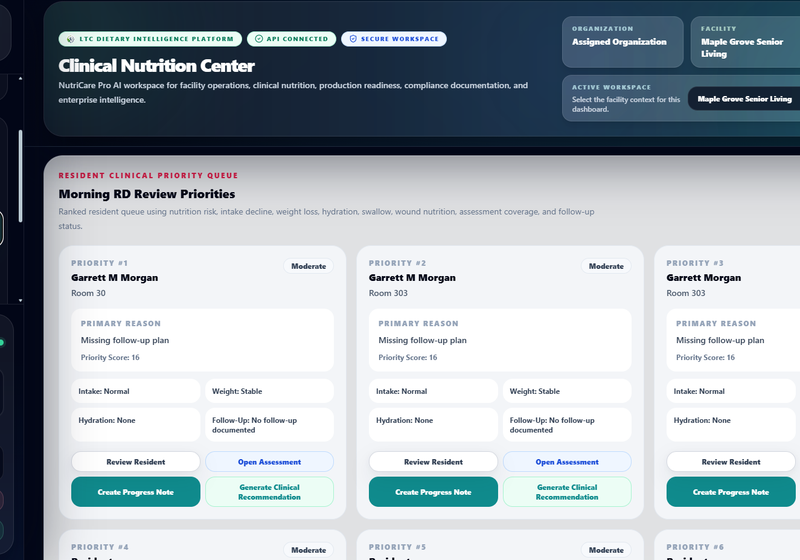The width and height of the screenshot is (800, 560).
Task: Click Garrett Morgan name in Priority #3
Action: click(704, 277)
